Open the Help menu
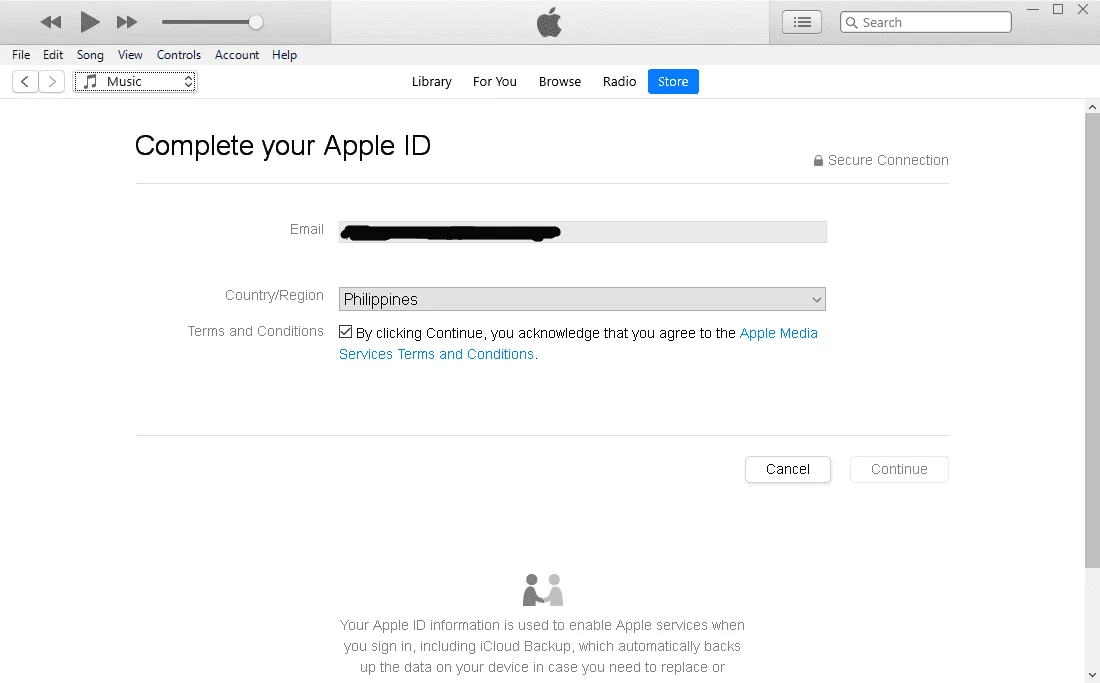This screenshot has height=683, width=1100. (x=284, y=55)
